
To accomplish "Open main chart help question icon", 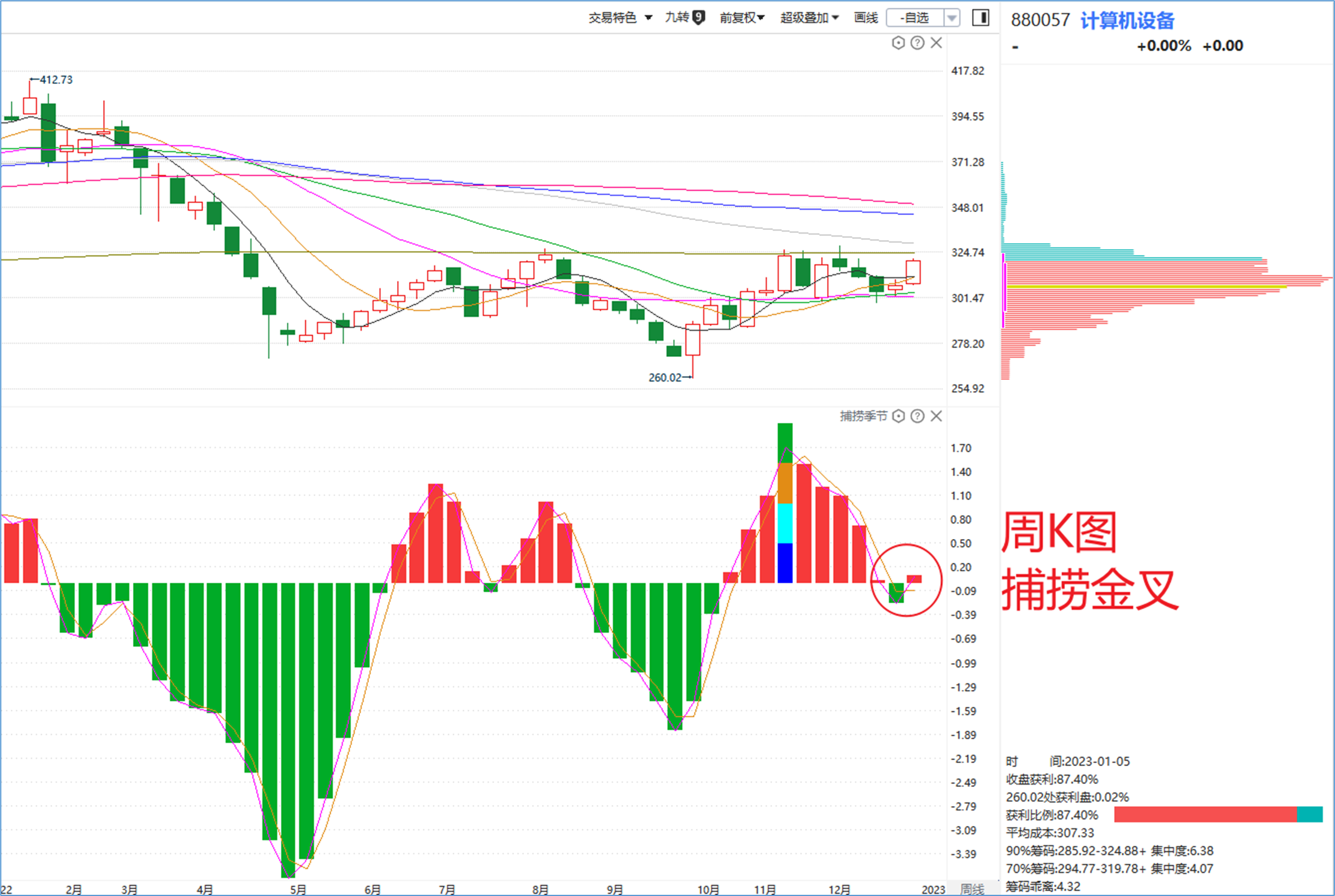I will (x=917, y=43).
